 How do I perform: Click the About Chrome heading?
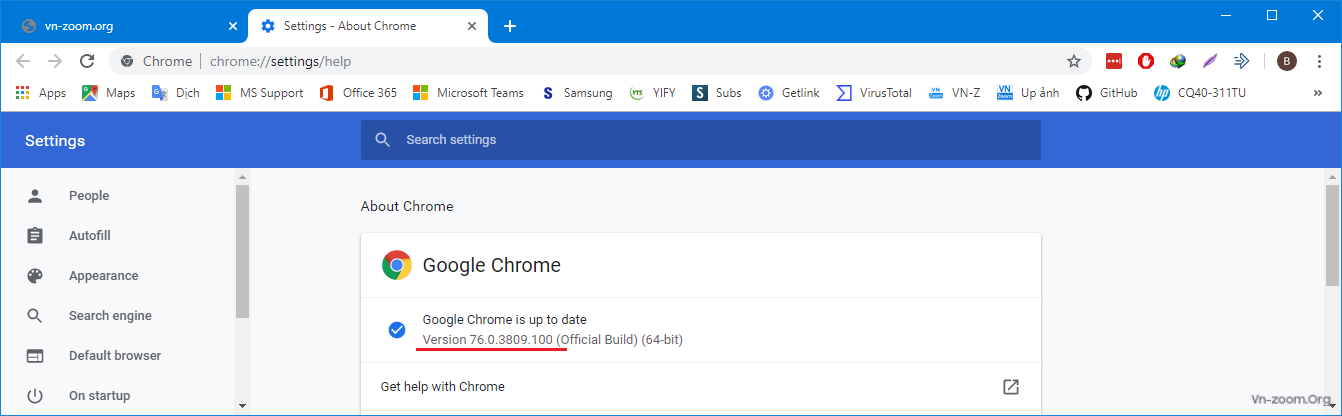click(407, 207)
